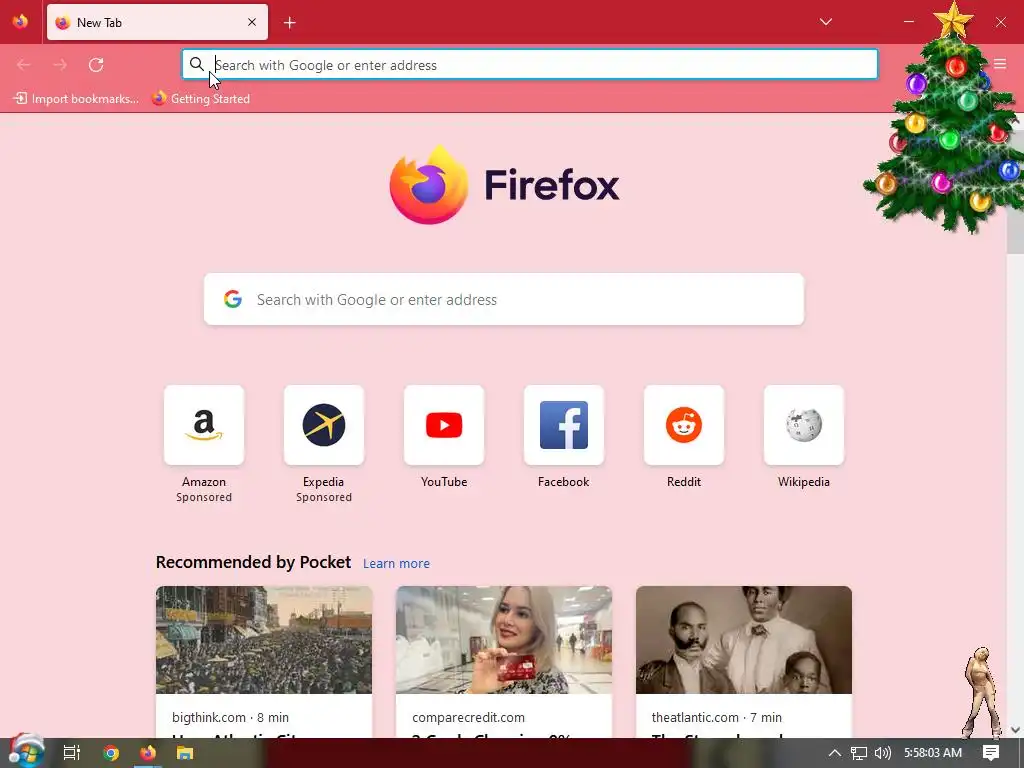
Task: Go forward one page
Action: click(60, 65)
